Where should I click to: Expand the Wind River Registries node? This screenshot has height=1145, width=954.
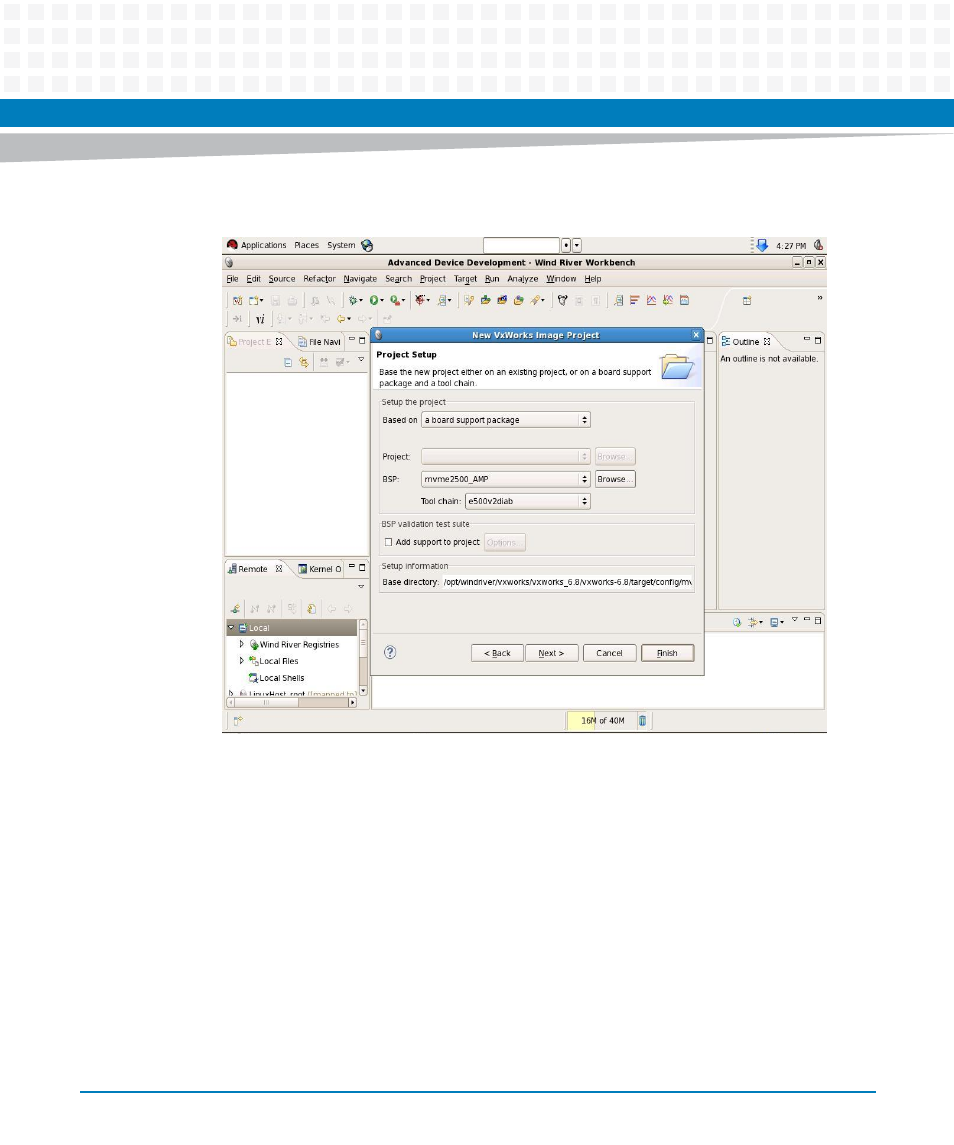point(242,644)
